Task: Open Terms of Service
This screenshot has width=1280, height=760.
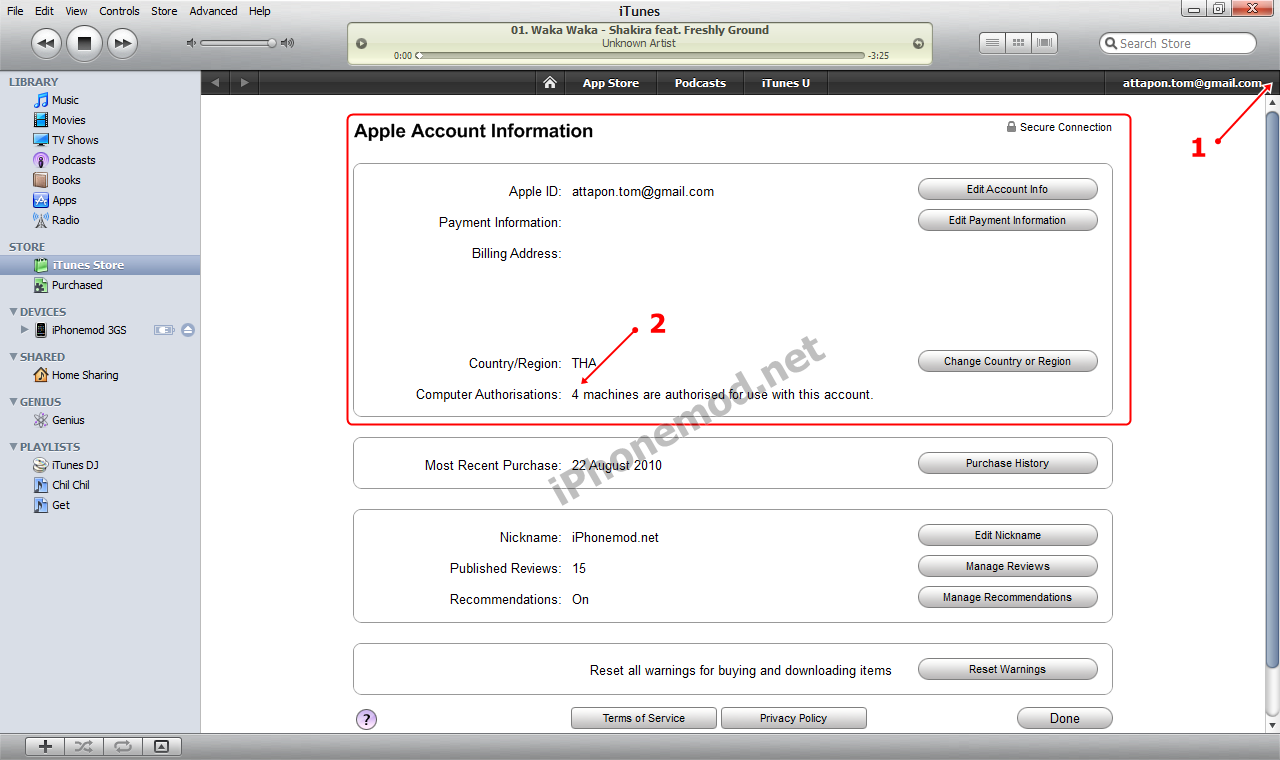Action: 644,718
